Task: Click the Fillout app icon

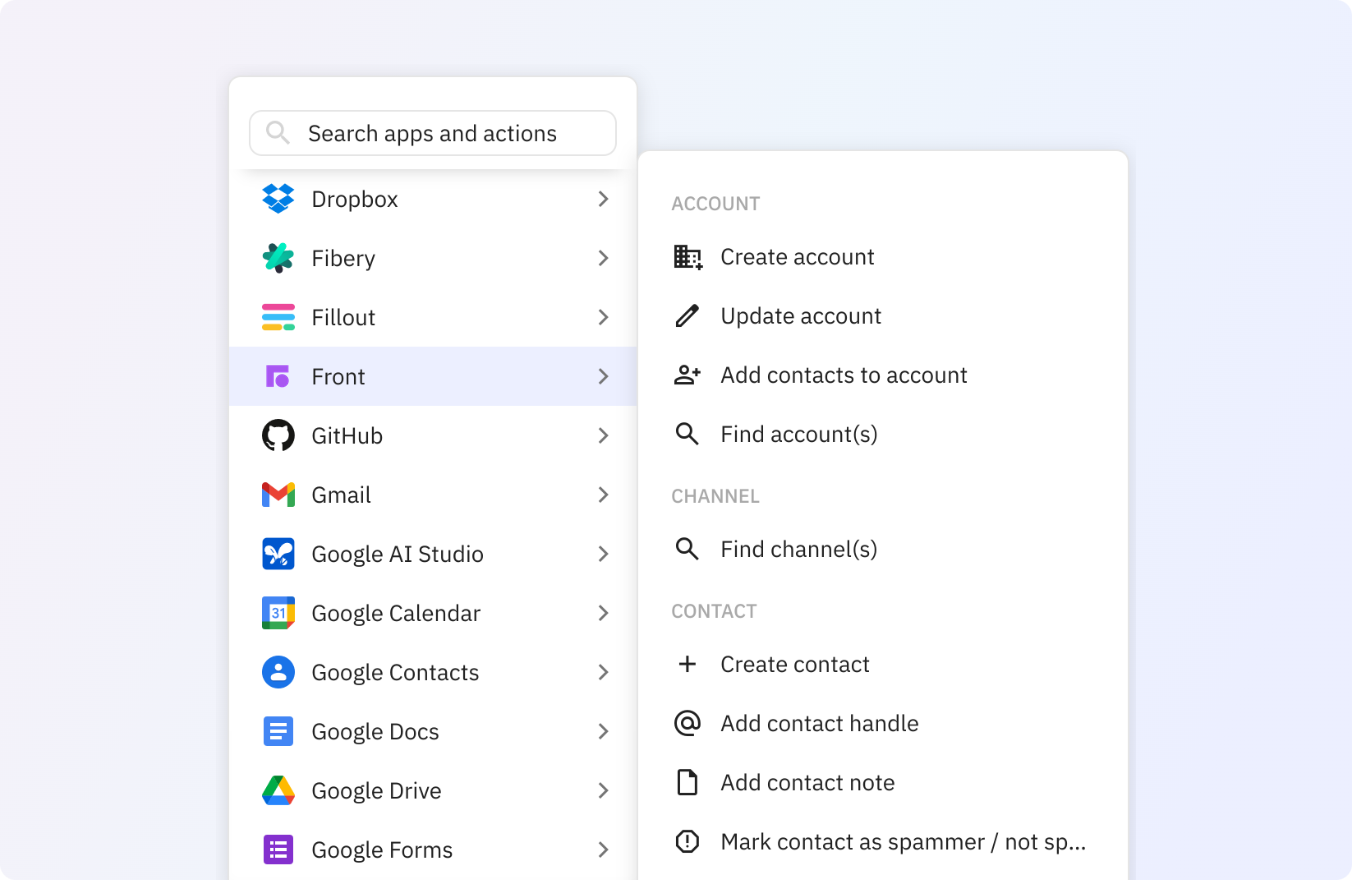Action: point(278,317)
